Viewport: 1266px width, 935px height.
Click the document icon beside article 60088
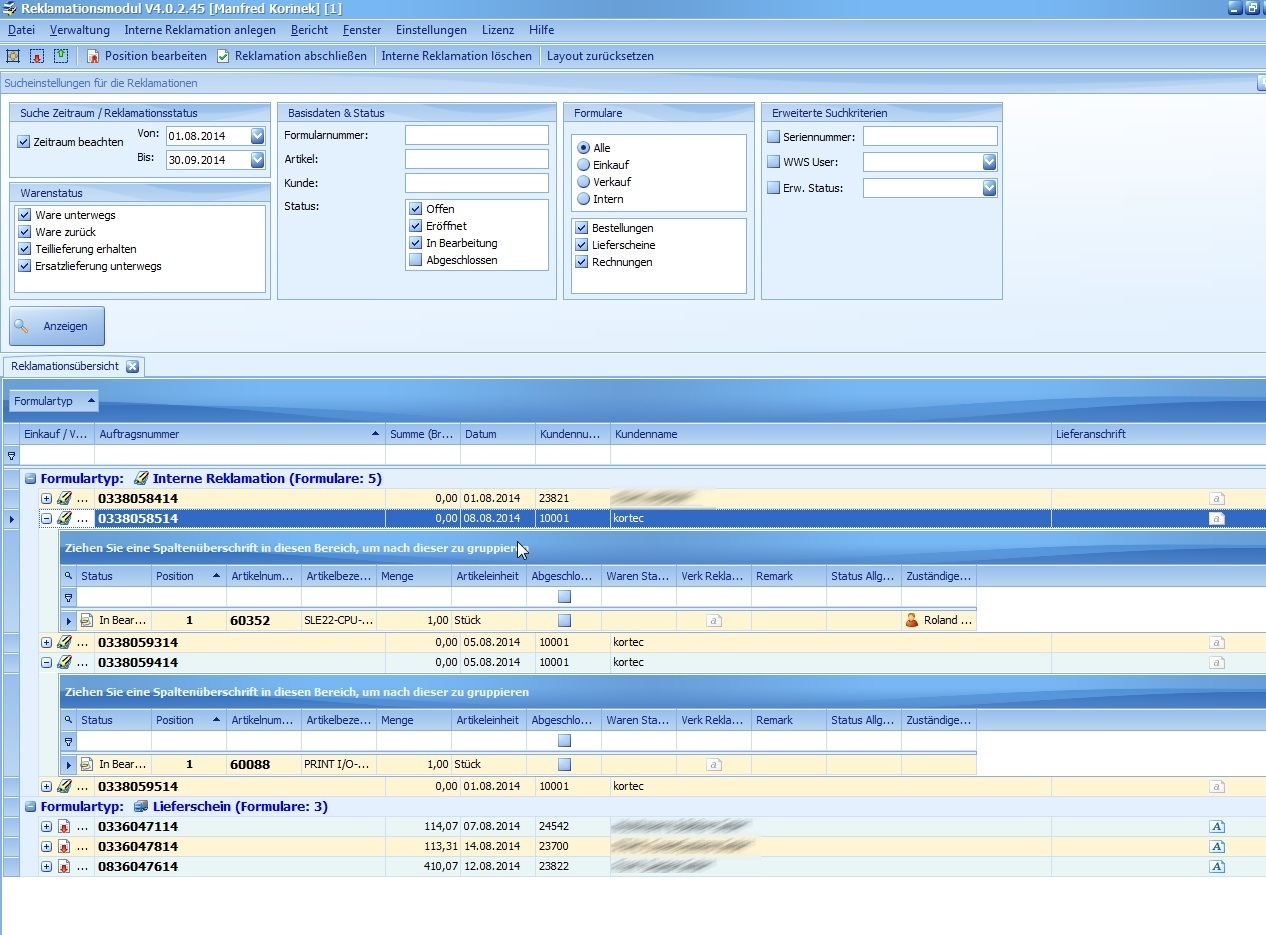tap(87, 764)
